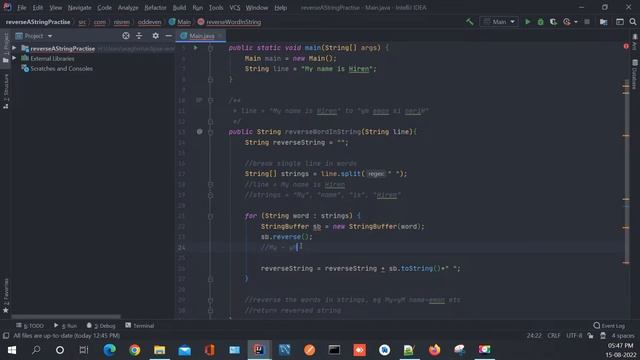Run with coverage icon in toolbar
This screenshot has height=360, width=640.
tap(553, 22)
